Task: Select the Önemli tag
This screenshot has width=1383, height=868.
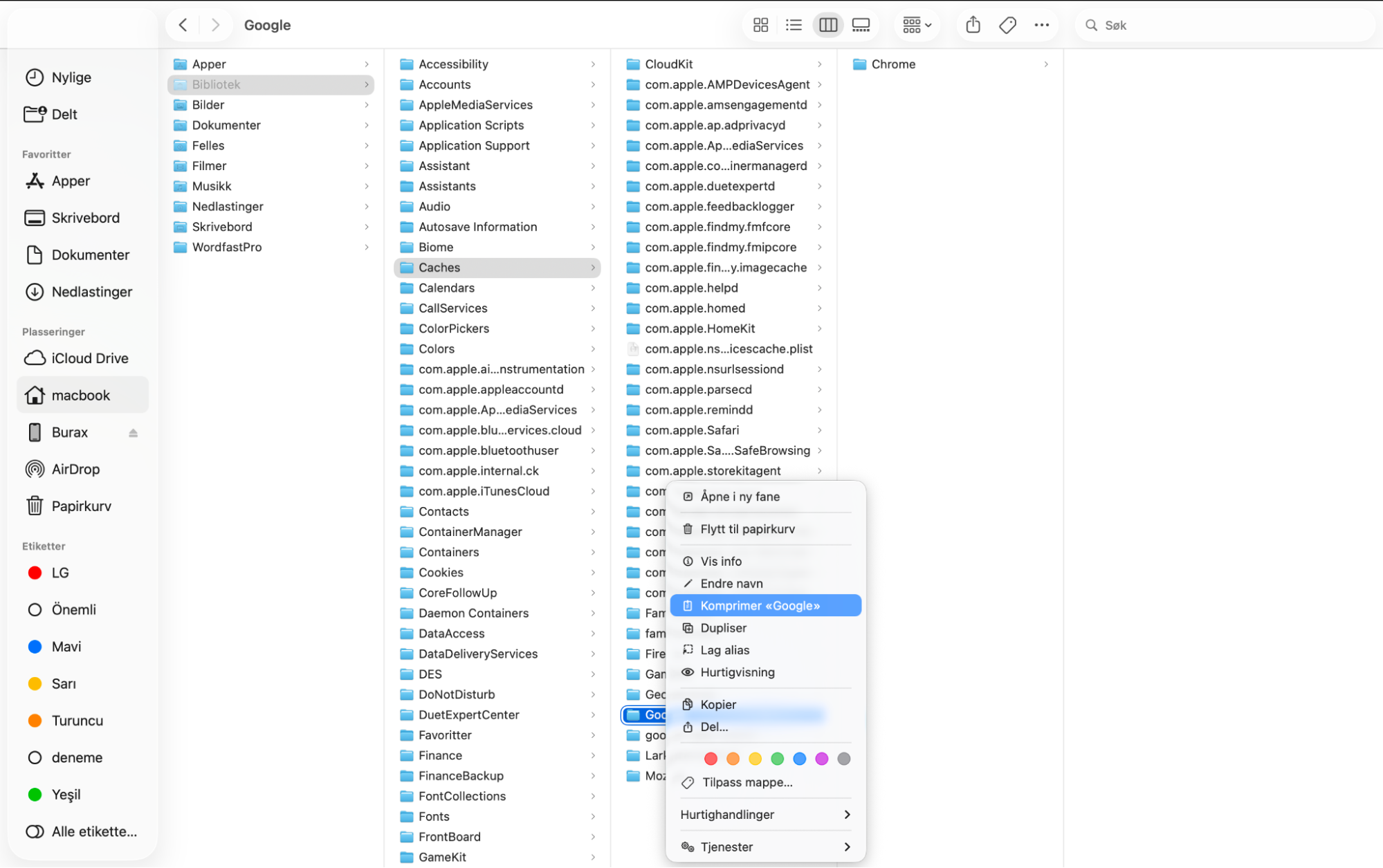Action: 82,609
